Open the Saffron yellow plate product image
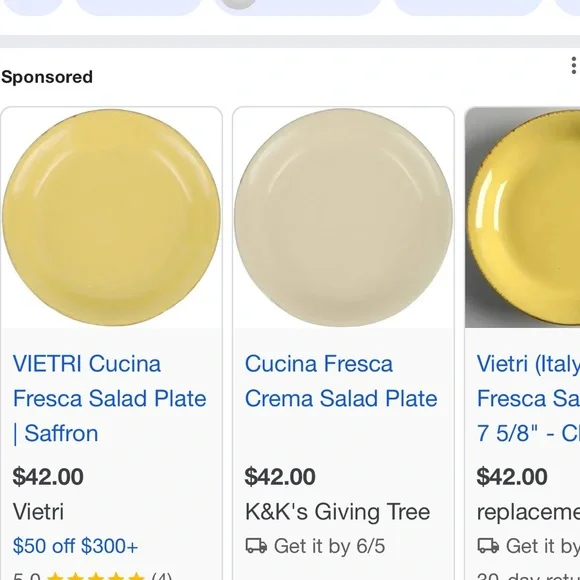The height and width of the screenshot is (580, 580). pos(111,218)
